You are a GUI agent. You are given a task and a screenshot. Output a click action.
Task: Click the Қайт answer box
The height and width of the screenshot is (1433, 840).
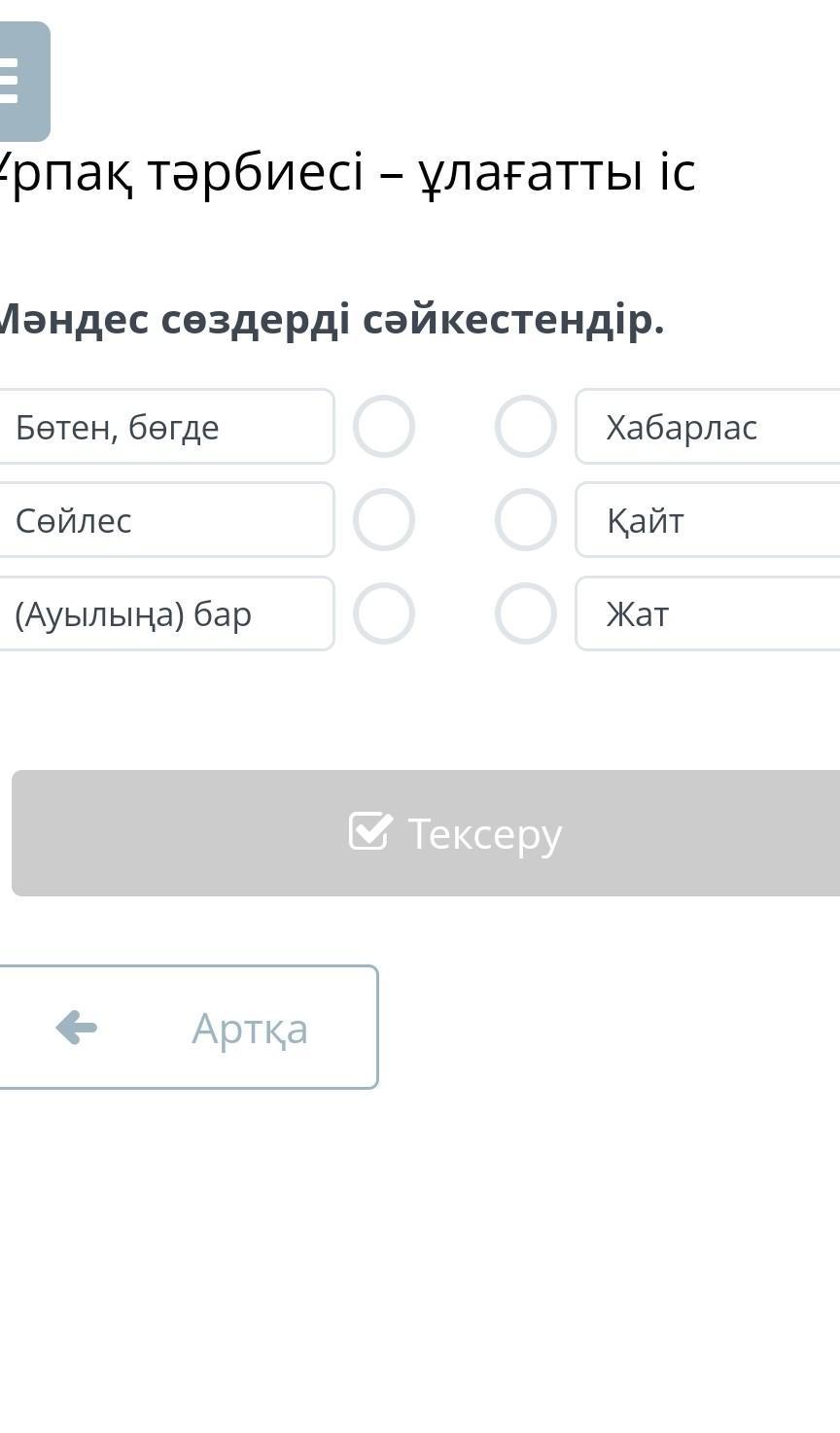coord(708,520)
